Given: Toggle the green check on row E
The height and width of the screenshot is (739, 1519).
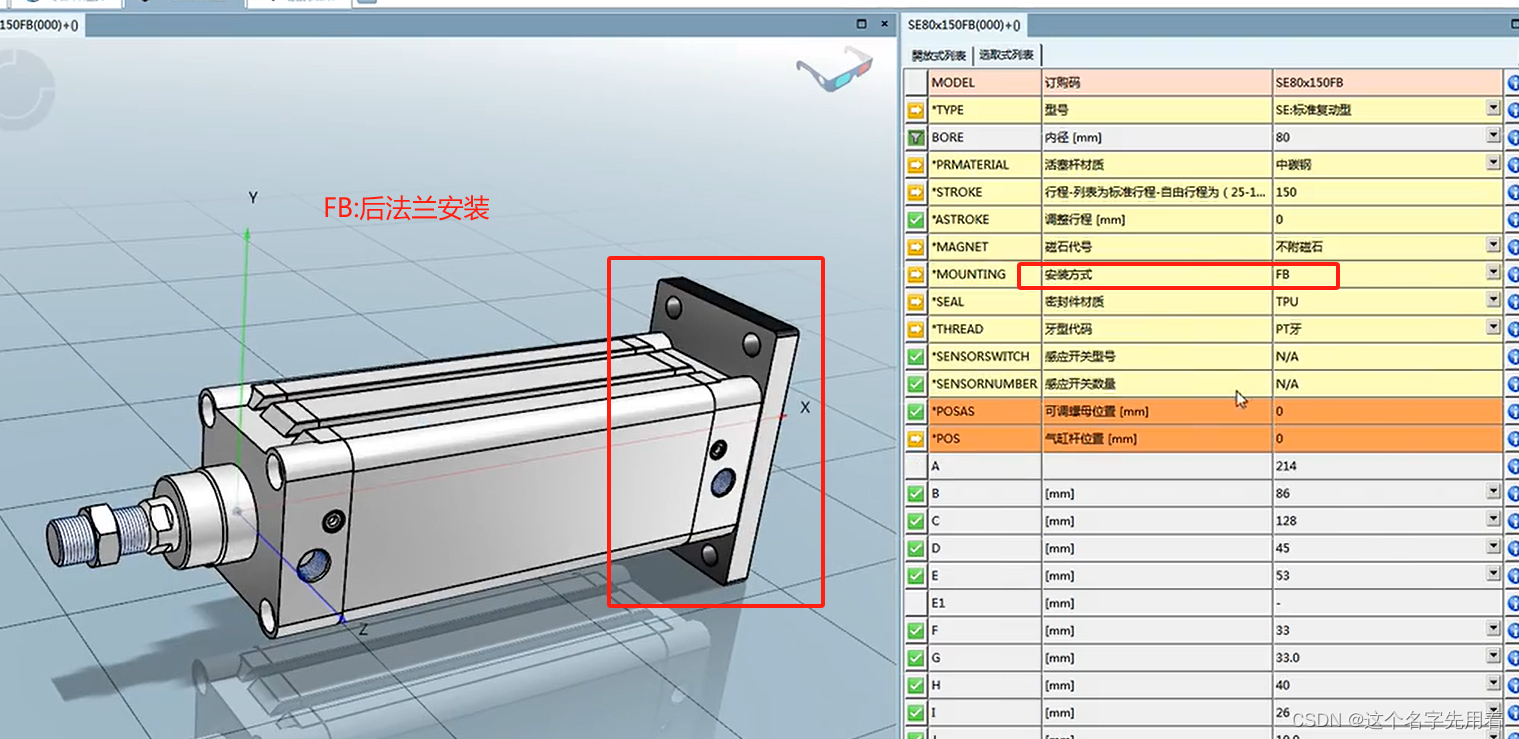Looking at the screenshot, I should 915,575.
